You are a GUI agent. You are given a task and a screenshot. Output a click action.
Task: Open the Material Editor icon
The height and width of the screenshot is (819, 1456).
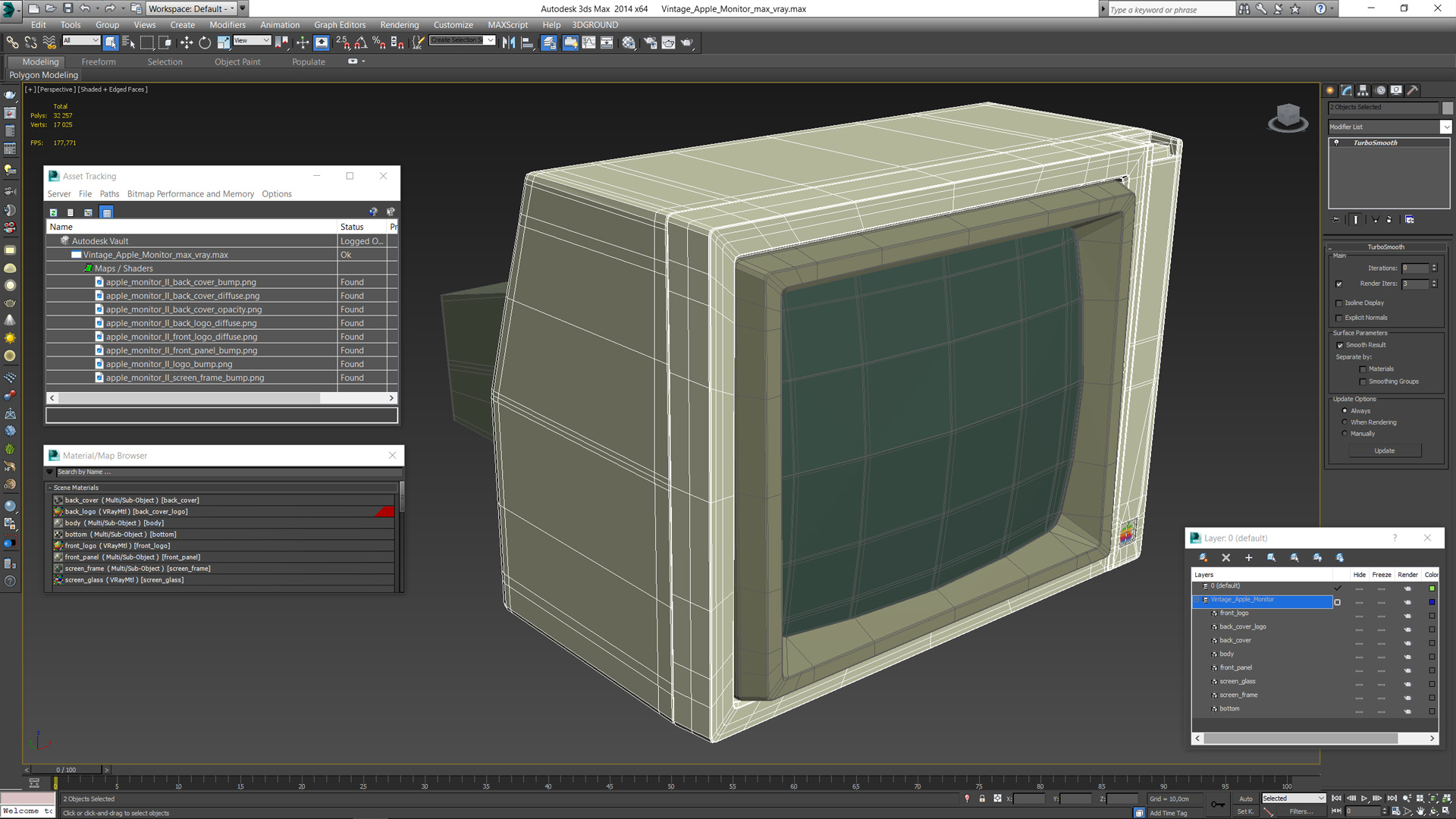629,42
